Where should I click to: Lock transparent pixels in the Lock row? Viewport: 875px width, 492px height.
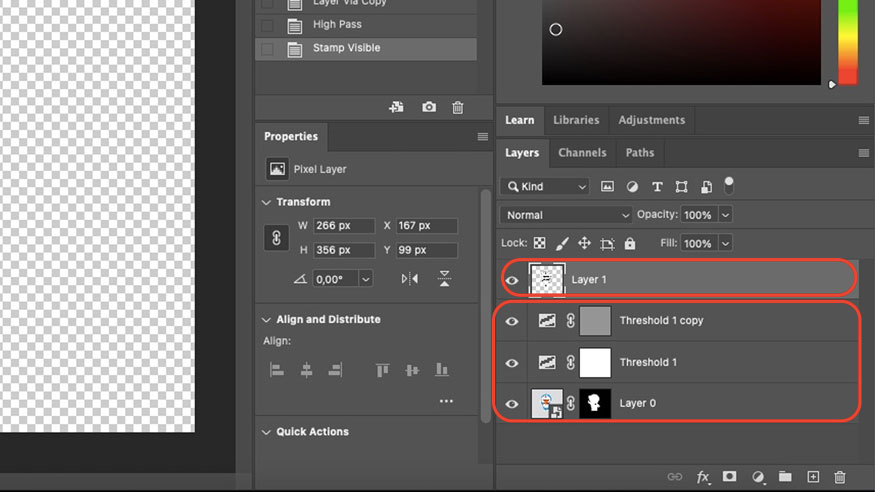point(540,243)
